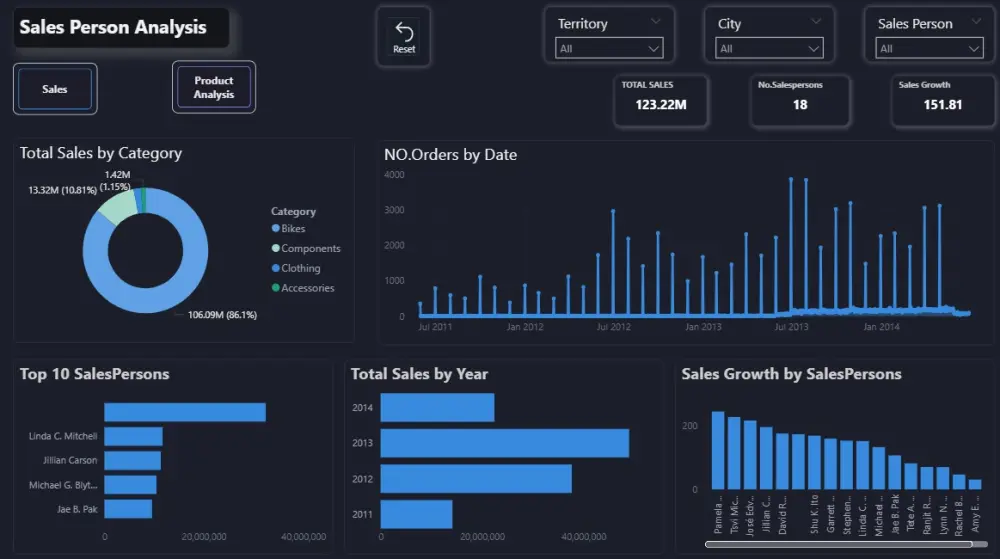Open the Sales Person All combo box
The width and height of the screenshot is (1000, 559).
tap(929, 48)
